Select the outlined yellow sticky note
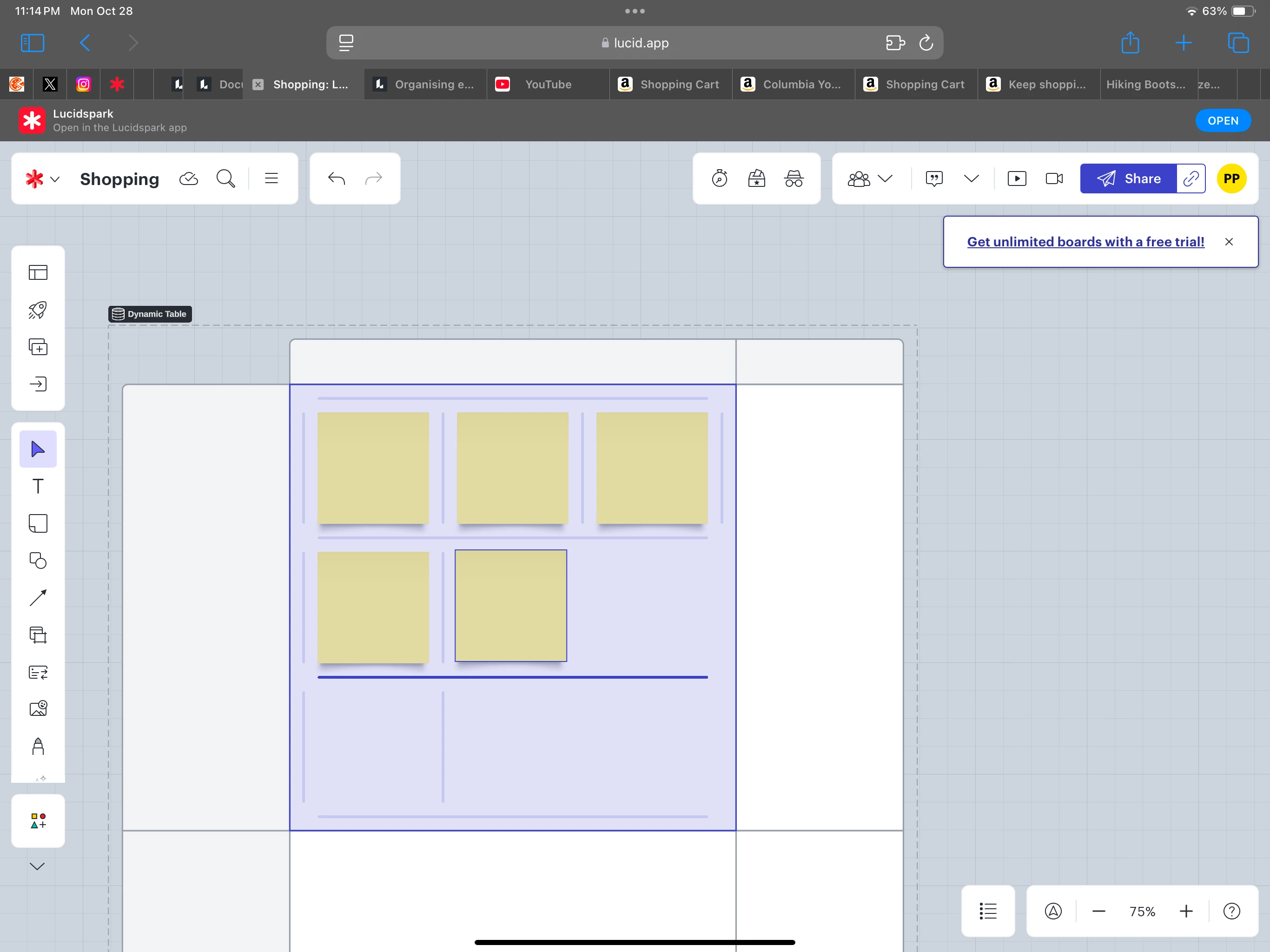Screen dimensions: 1270x952 coord(510,606)
